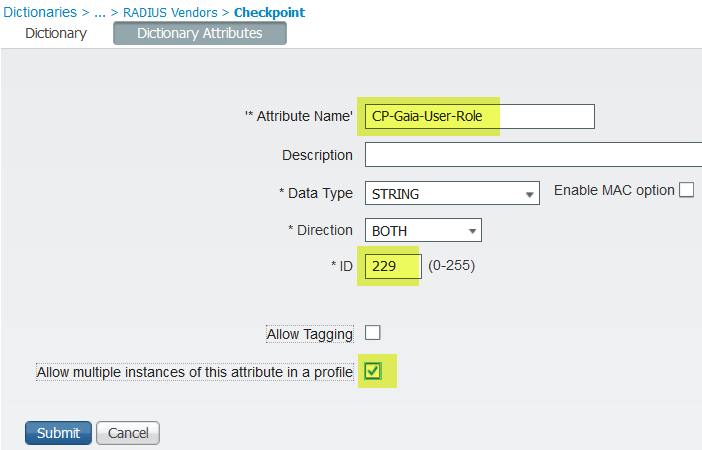Click the Cancel button
The height and width of the screenshot is (450, 702).
(x=128, y=433)
